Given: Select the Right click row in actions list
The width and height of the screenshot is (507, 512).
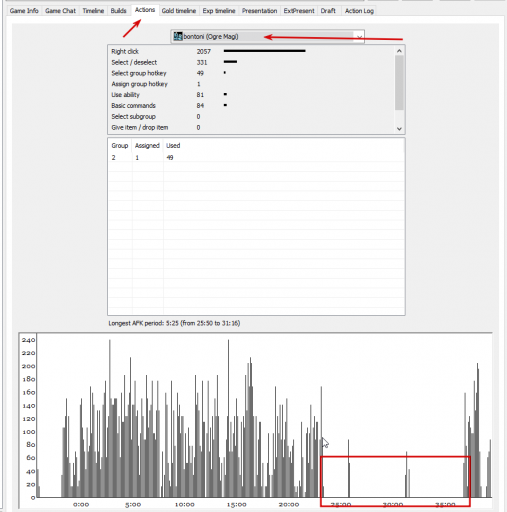Looking at the screenshot, I should pos(251,51).
